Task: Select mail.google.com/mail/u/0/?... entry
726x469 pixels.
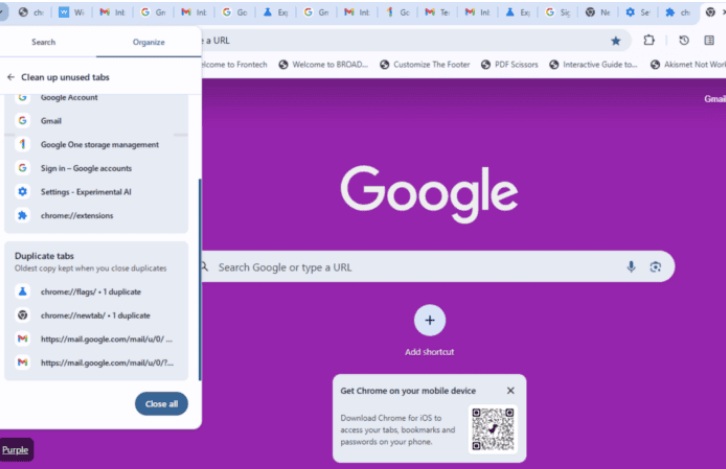Action: coord(96,363)
